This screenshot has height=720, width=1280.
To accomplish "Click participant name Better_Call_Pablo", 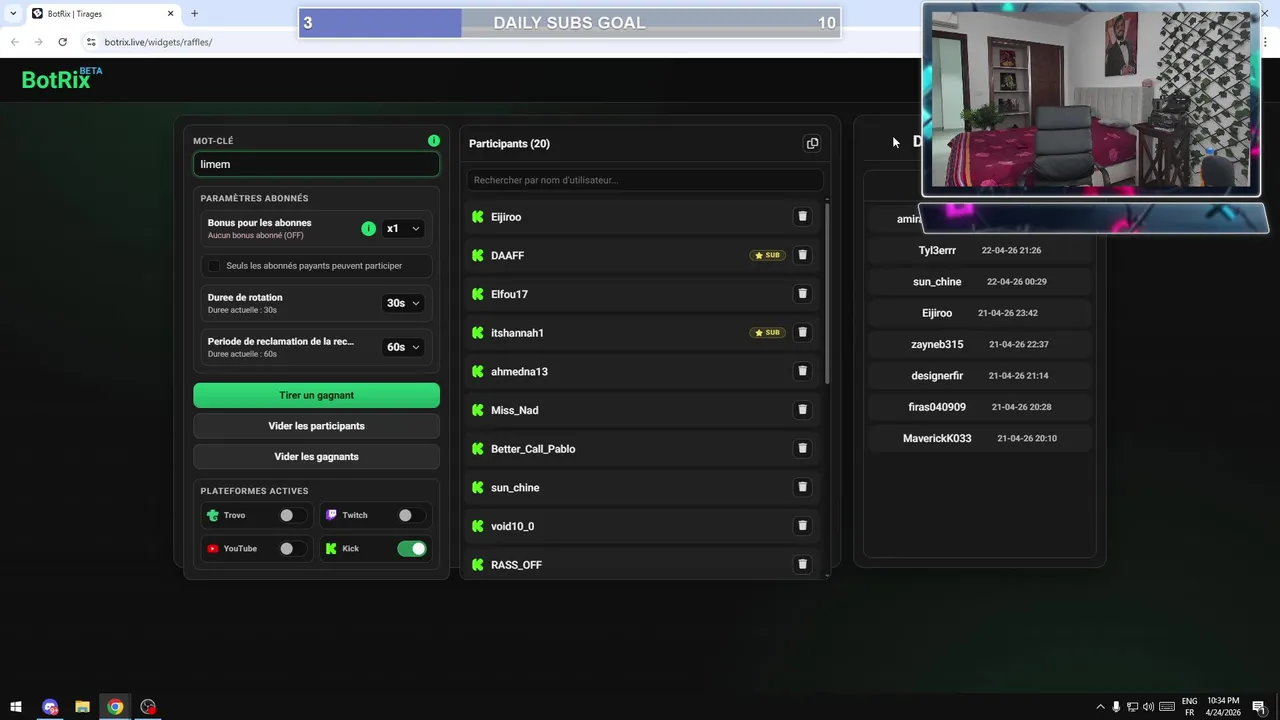I will (533, 449).
